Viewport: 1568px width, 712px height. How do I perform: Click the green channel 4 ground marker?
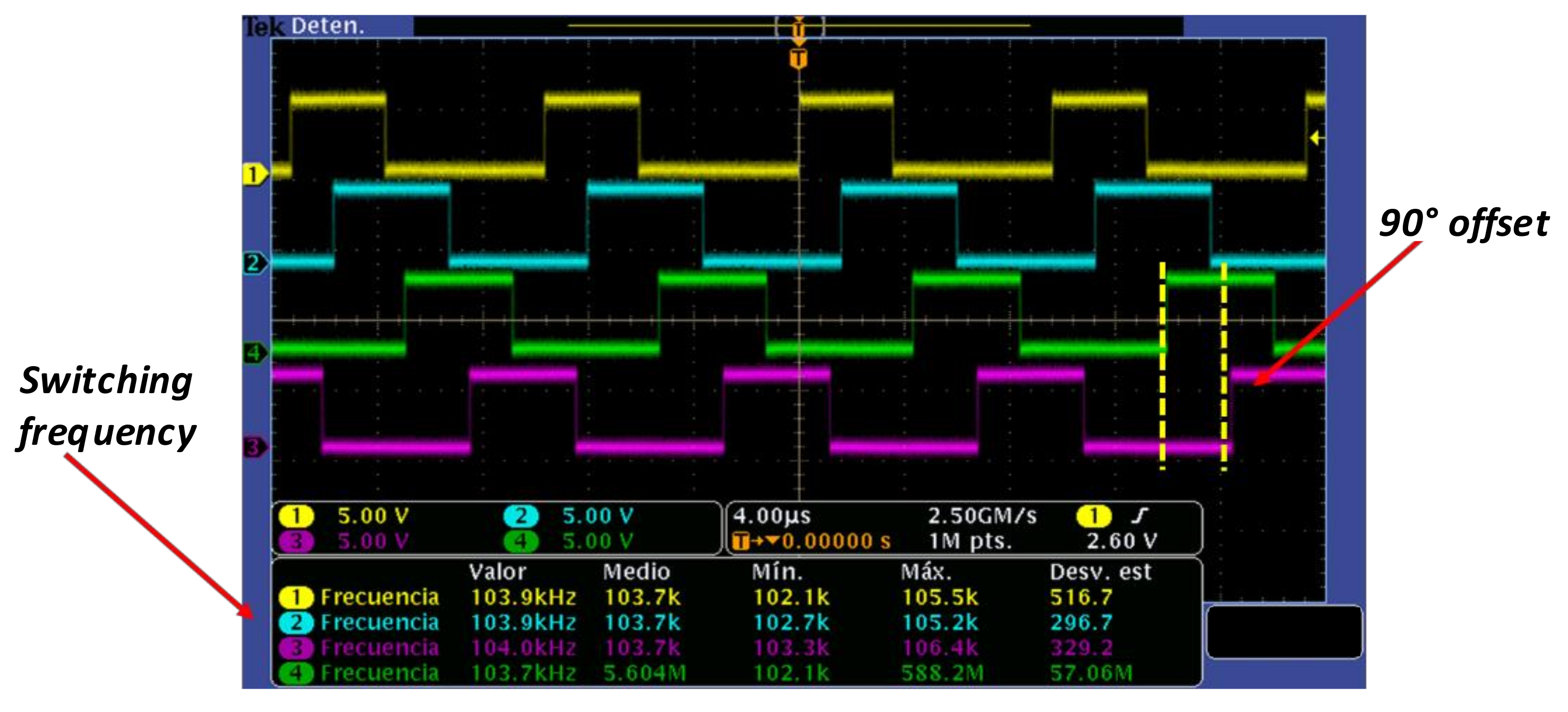point(254,352)
